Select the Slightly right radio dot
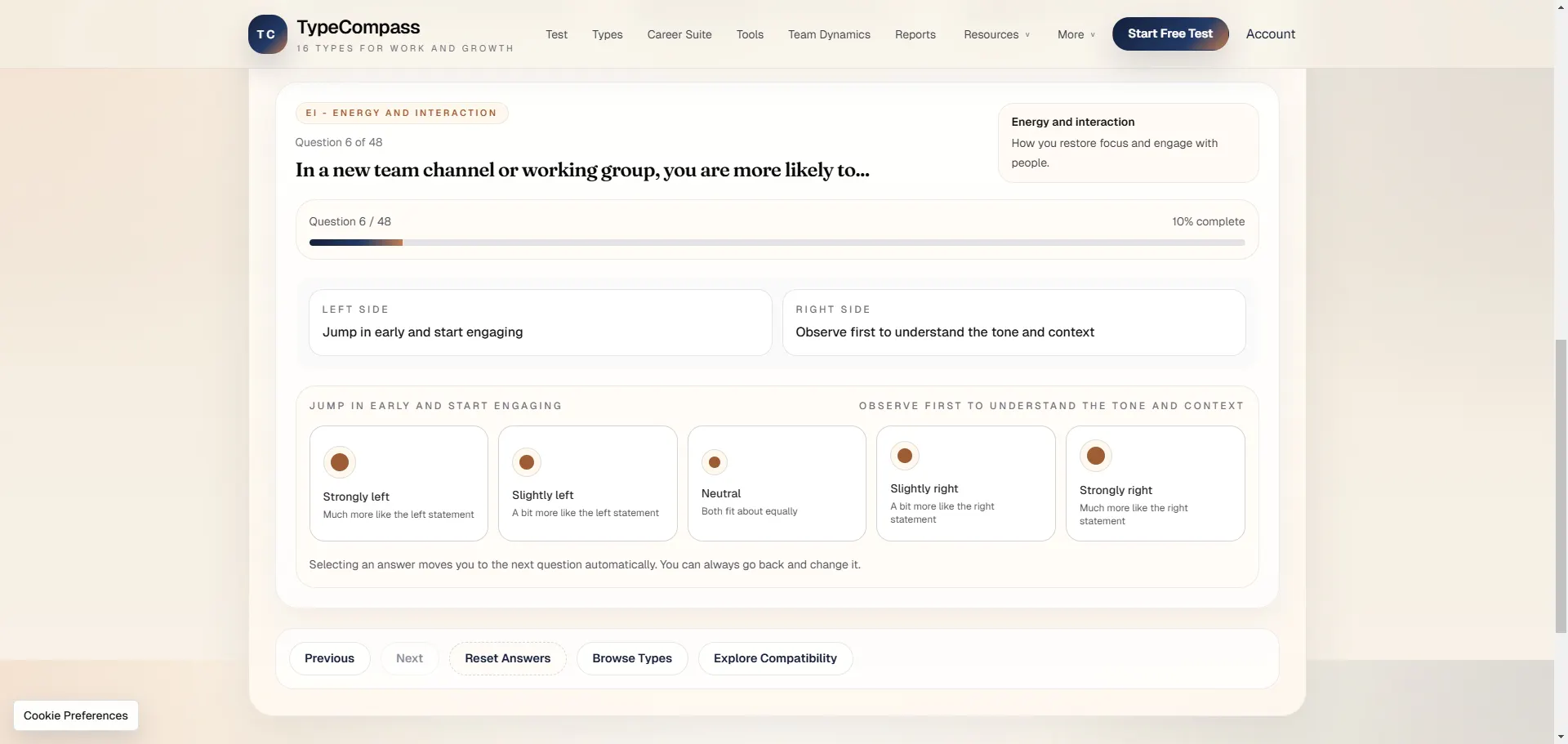Viewport: 1568px width, 744px height. click(905, 456)
